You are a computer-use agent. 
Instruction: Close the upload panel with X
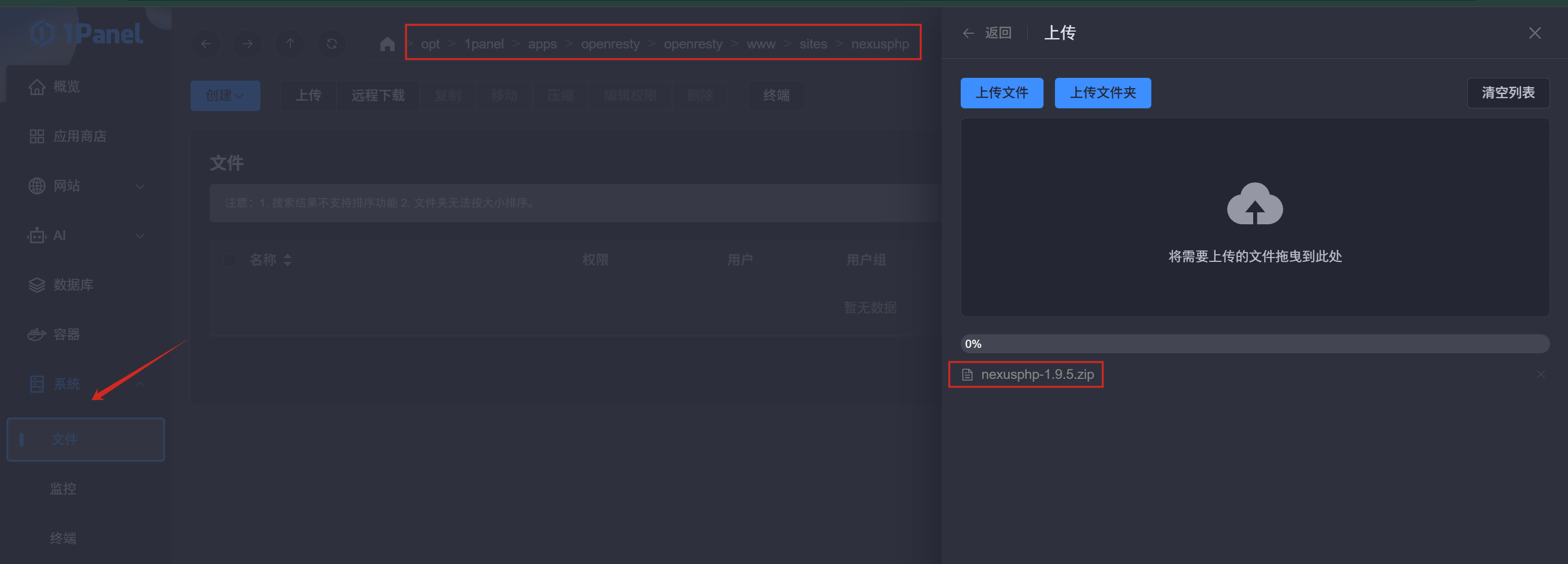[1535, 33]
